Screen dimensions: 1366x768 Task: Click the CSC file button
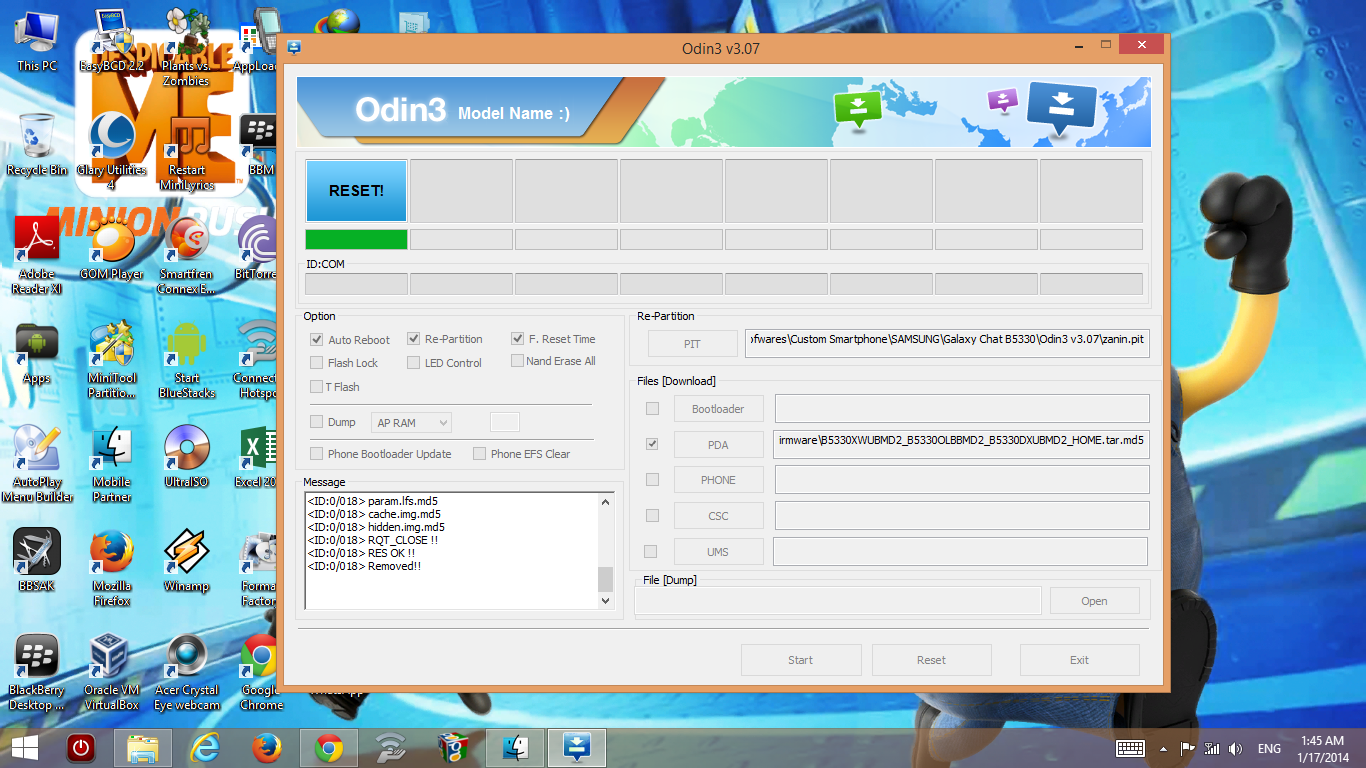(x=718, y=516)
